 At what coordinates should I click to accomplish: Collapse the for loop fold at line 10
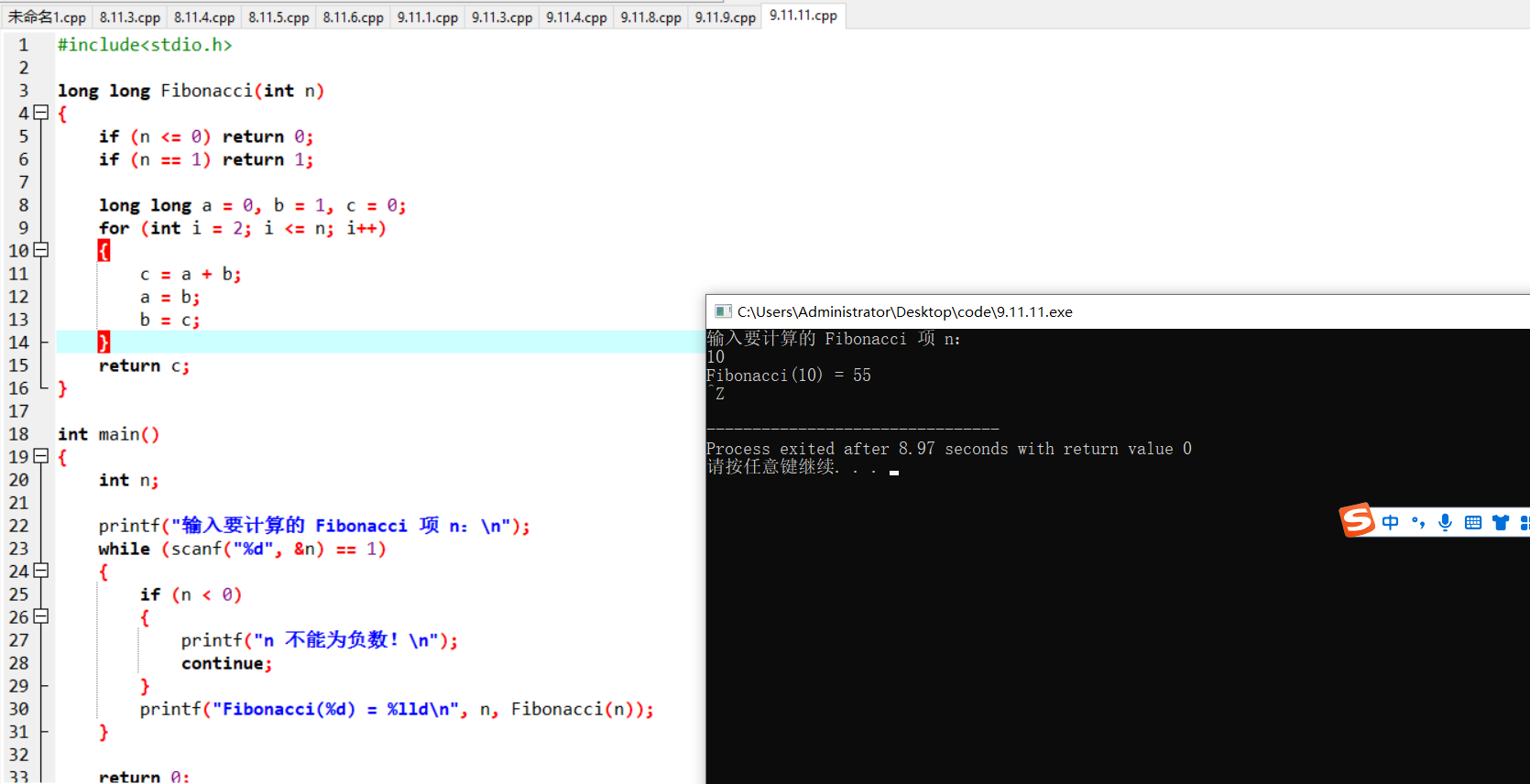(40, 250)
